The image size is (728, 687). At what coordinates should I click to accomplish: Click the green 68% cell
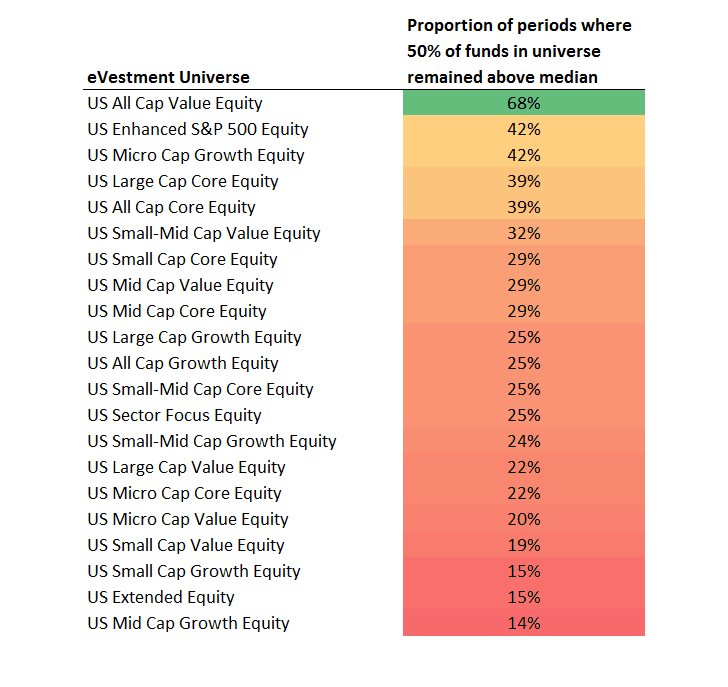tap(523, 103)
